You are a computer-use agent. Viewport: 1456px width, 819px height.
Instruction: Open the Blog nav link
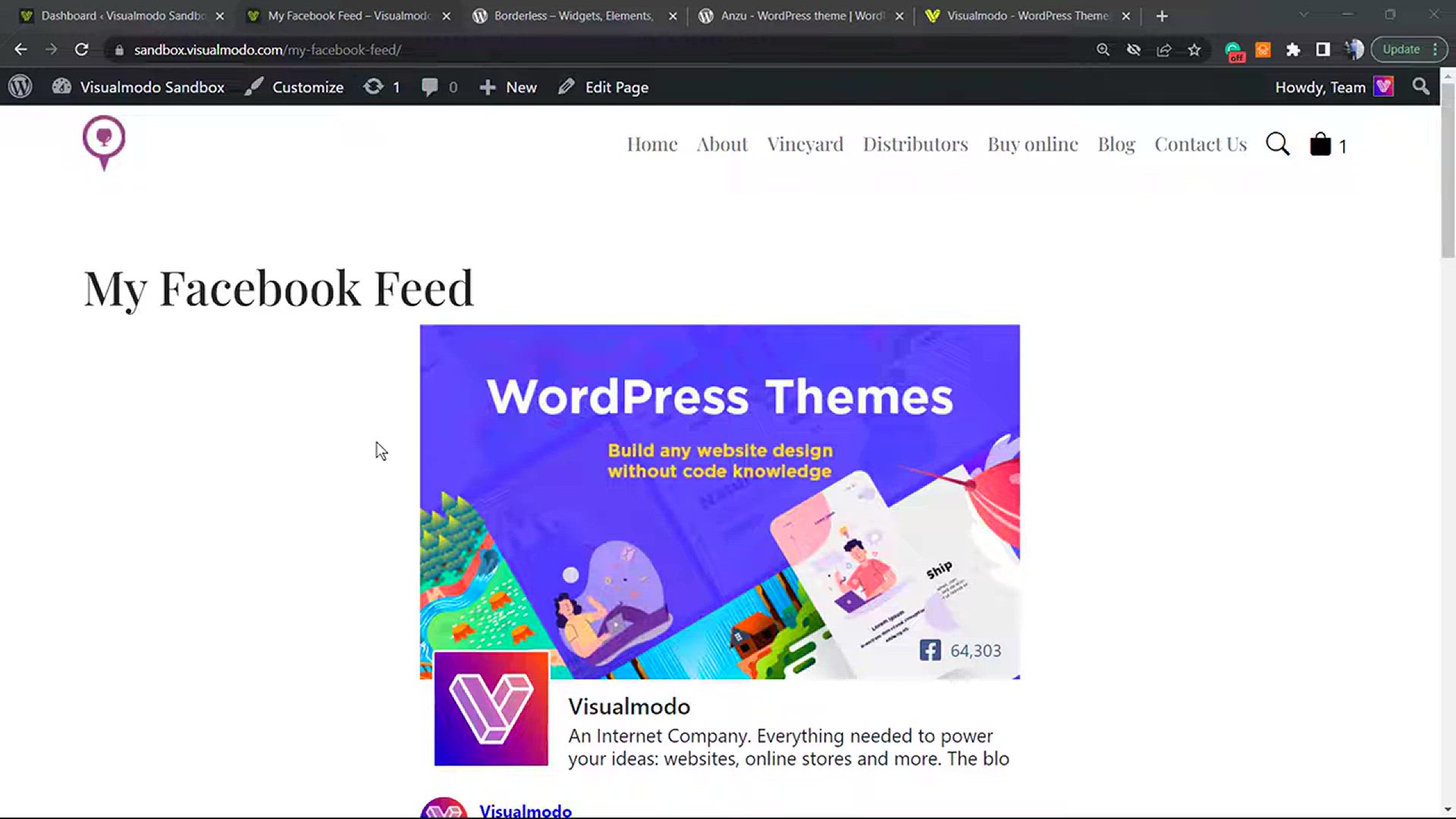tap(1116, 144)
